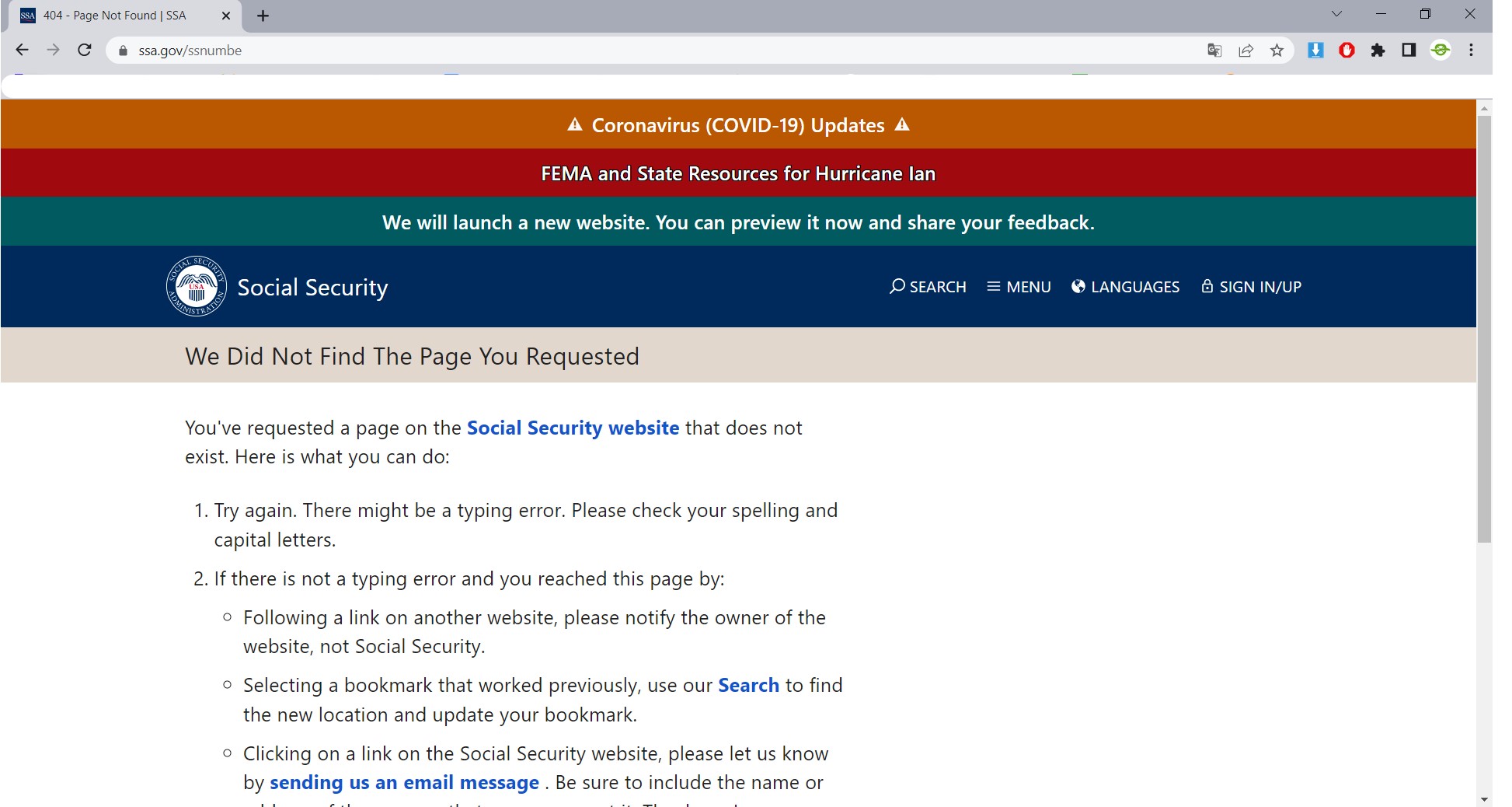This screenshot has width=1512, height=807.
Task: Click the translate page icon
Action: click(1214, 51)
